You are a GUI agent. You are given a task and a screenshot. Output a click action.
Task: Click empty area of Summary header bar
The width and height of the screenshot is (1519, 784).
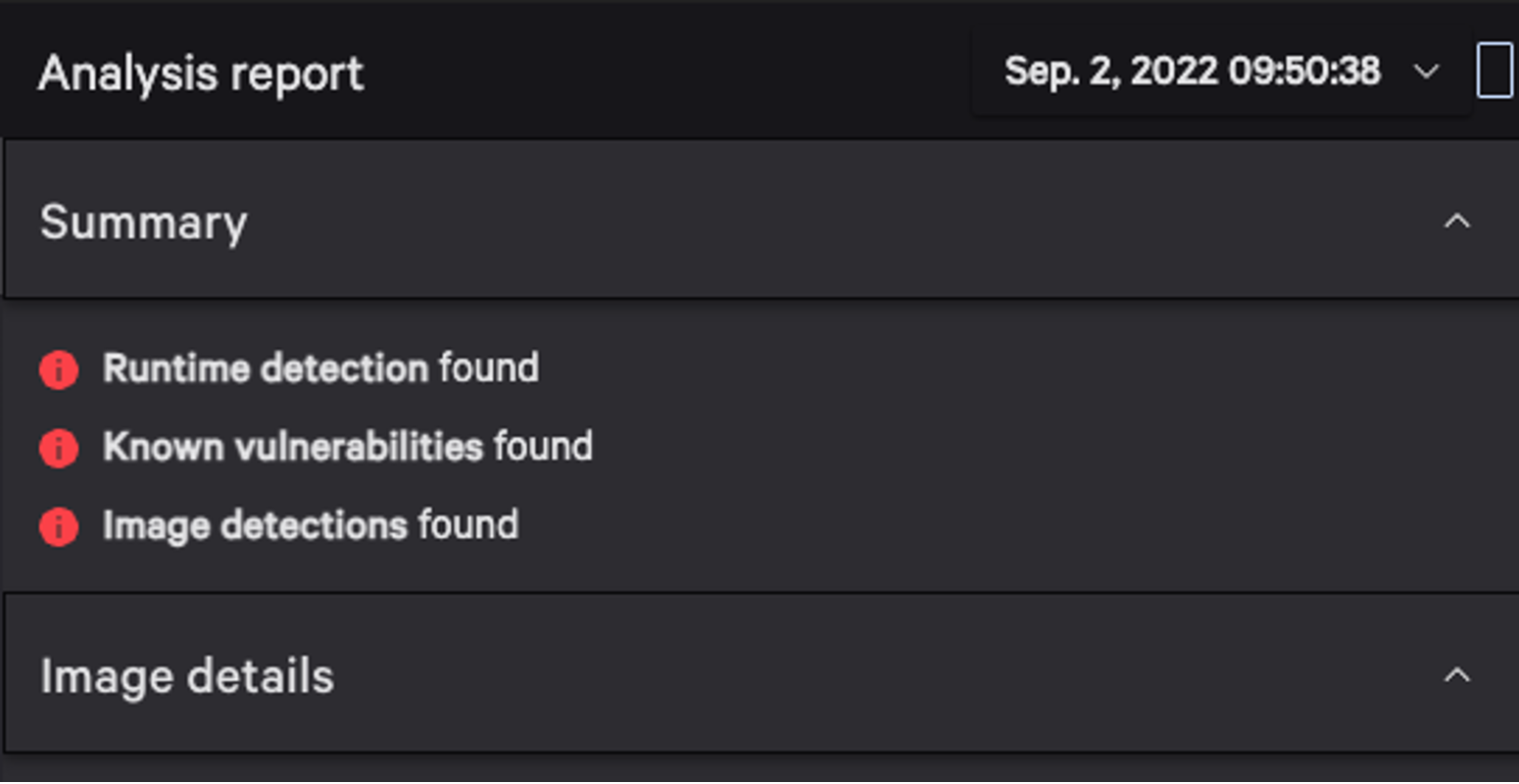pos(833,221)
